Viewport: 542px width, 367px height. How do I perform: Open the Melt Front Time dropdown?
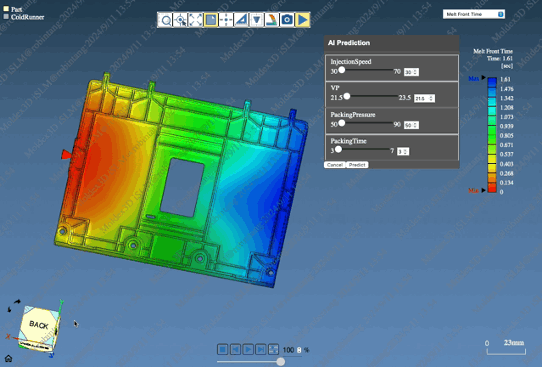pos(474,14)
